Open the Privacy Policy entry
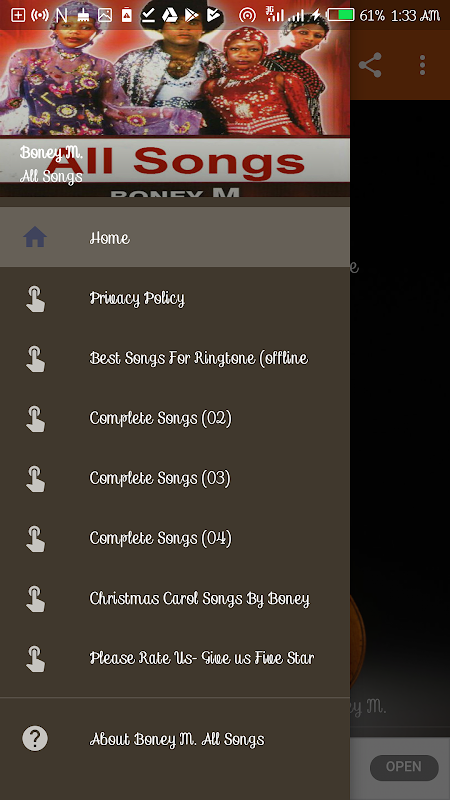 tap(175, 298)
